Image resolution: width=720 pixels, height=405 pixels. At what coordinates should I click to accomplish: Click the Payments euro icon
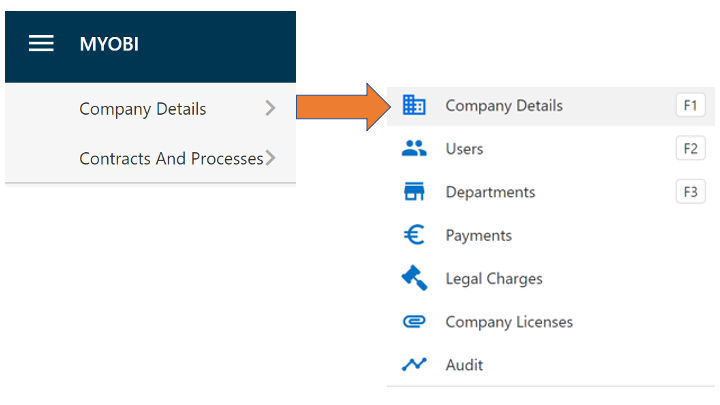tap(414, 235)
